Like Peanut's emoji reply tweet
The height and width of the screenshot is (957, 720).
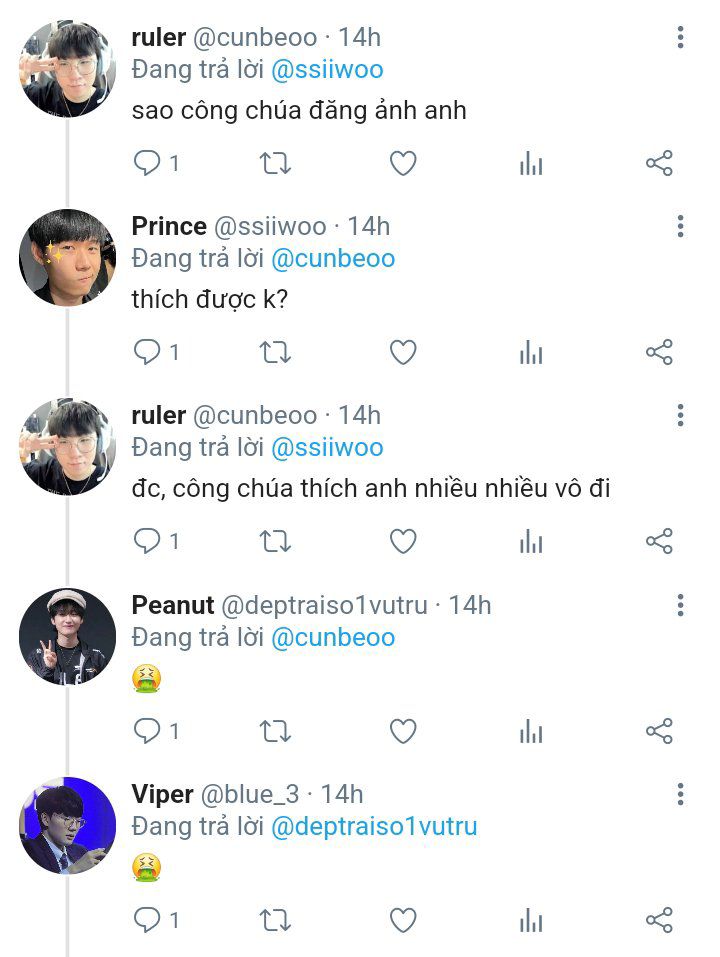(403, 732)
